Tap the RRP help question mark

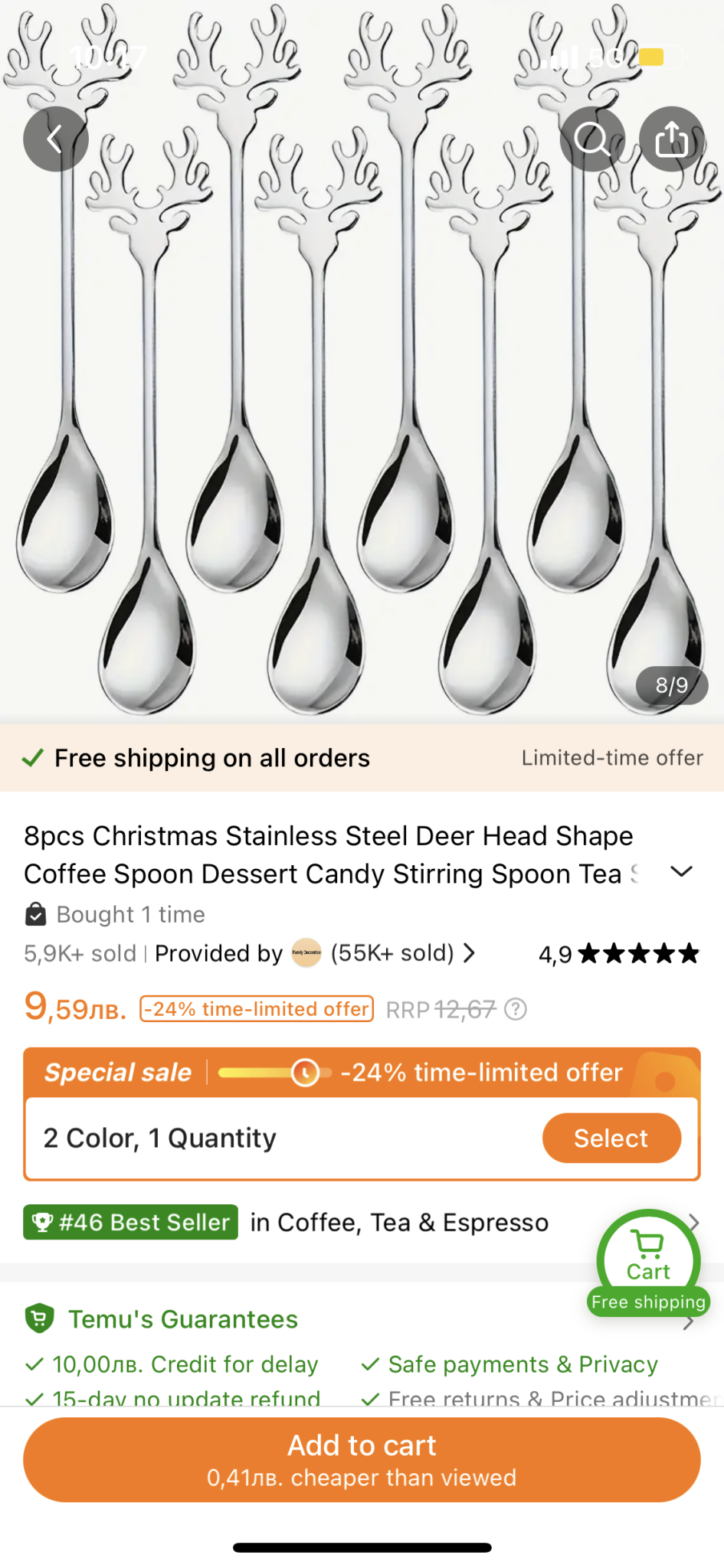[x=516, y=1010]
